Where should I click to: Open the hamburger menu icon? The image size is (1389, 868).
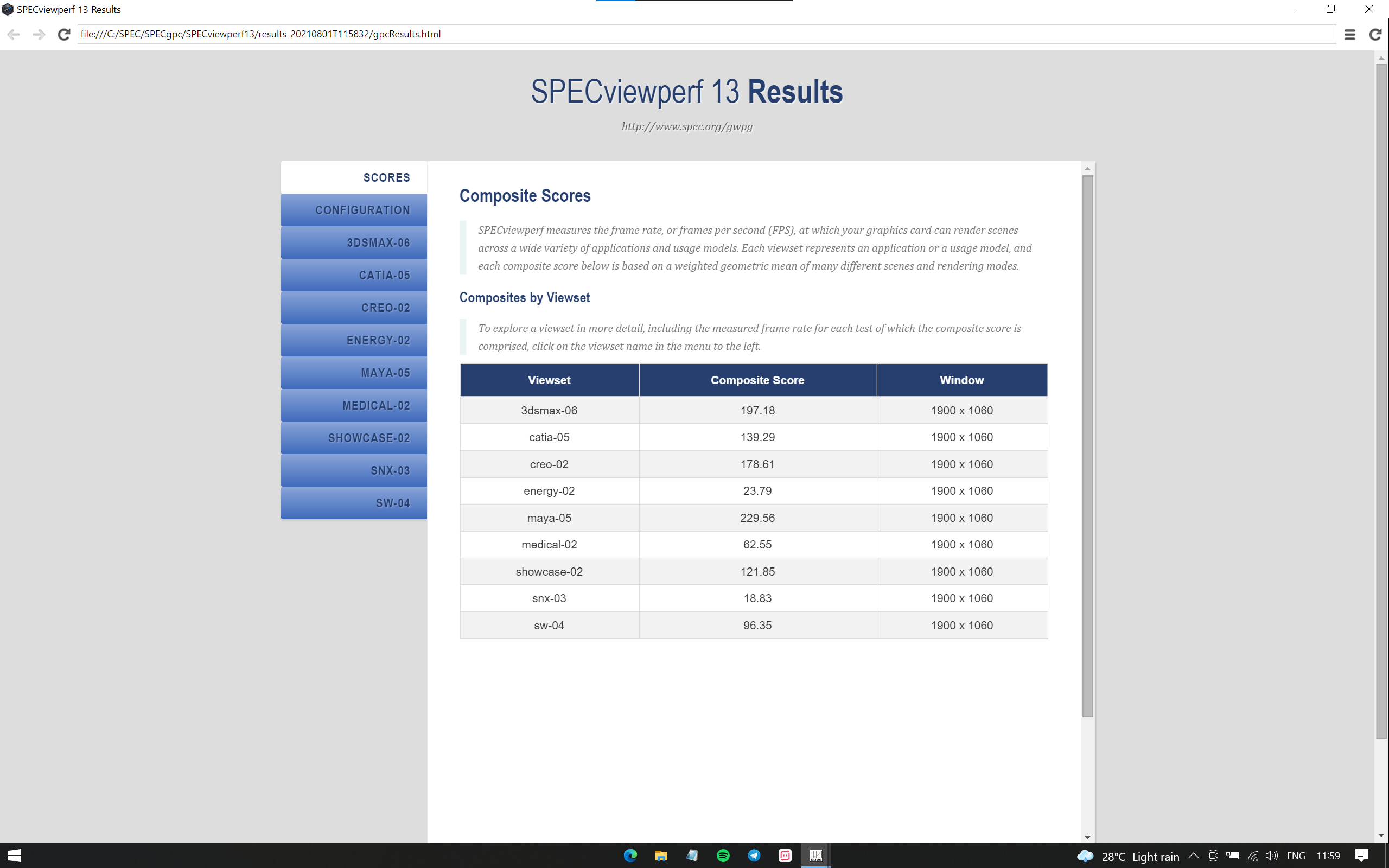point(1349,34)
